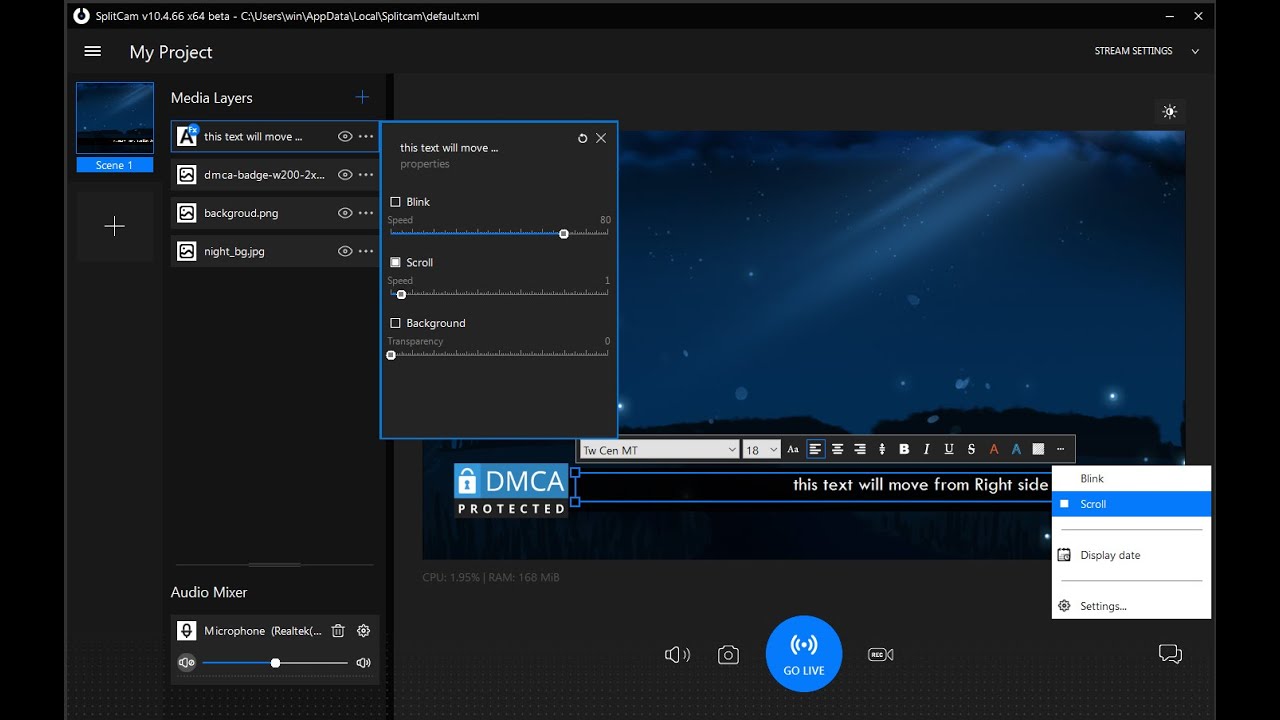1280x720 pixels.
Task: Delete the microphone audio source
Action: click(x=338, y=631)
